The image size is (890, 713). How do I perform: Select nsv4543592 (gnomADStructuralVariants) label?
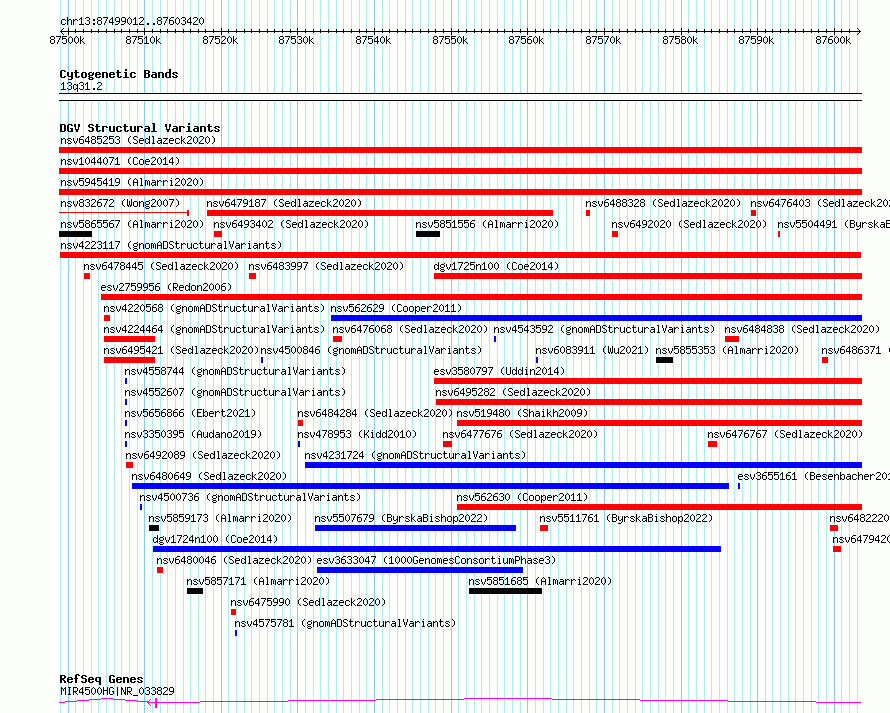tap(604, 329)
